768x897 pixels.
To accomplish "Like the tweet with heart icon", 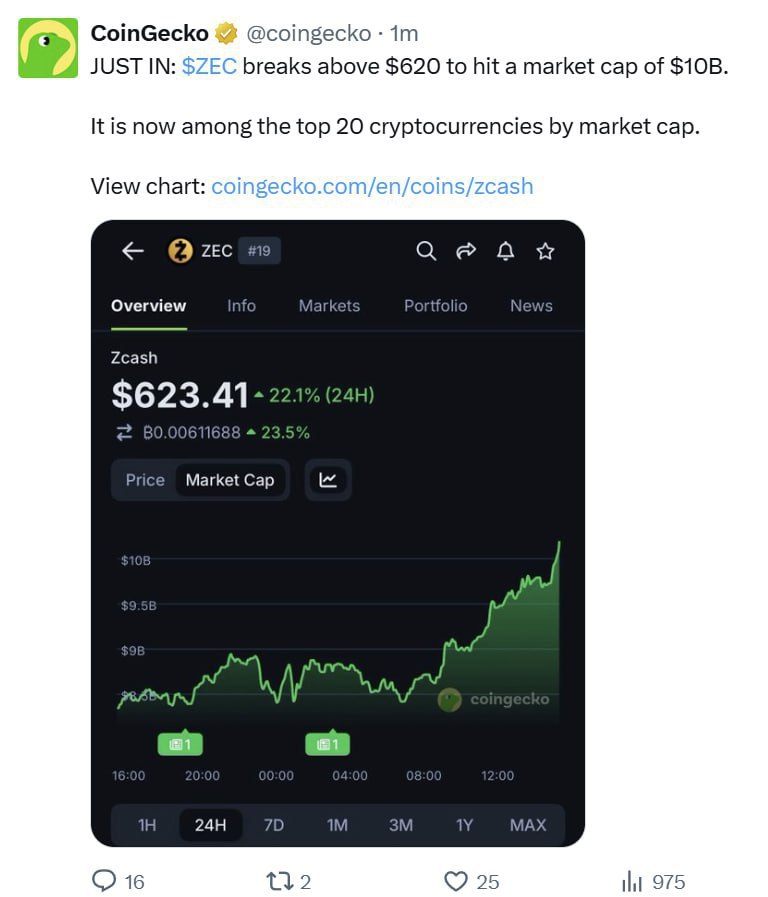I will click(x=456, y=881).
